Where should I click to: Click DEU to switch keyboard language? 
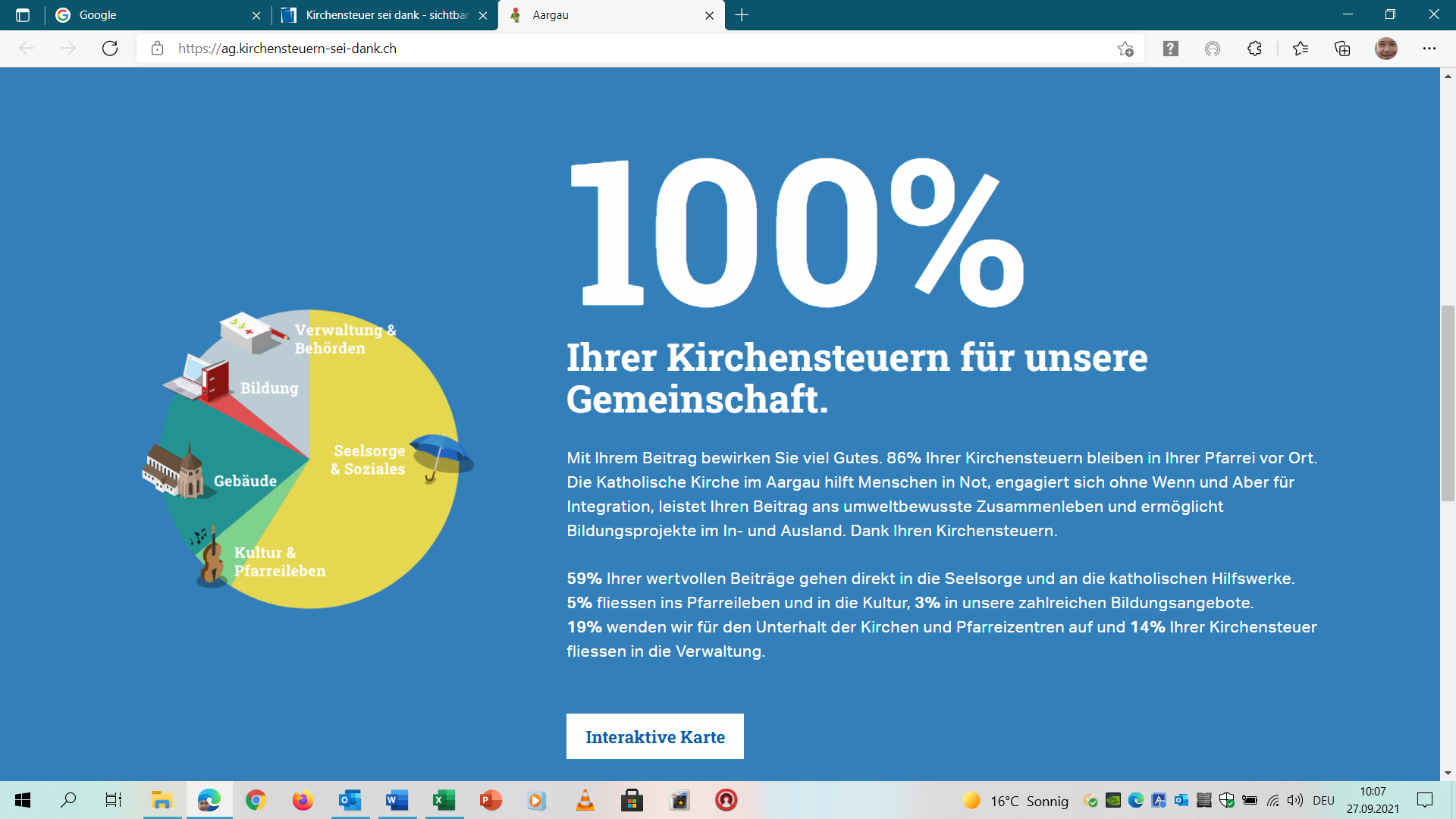pos(1323,800)
